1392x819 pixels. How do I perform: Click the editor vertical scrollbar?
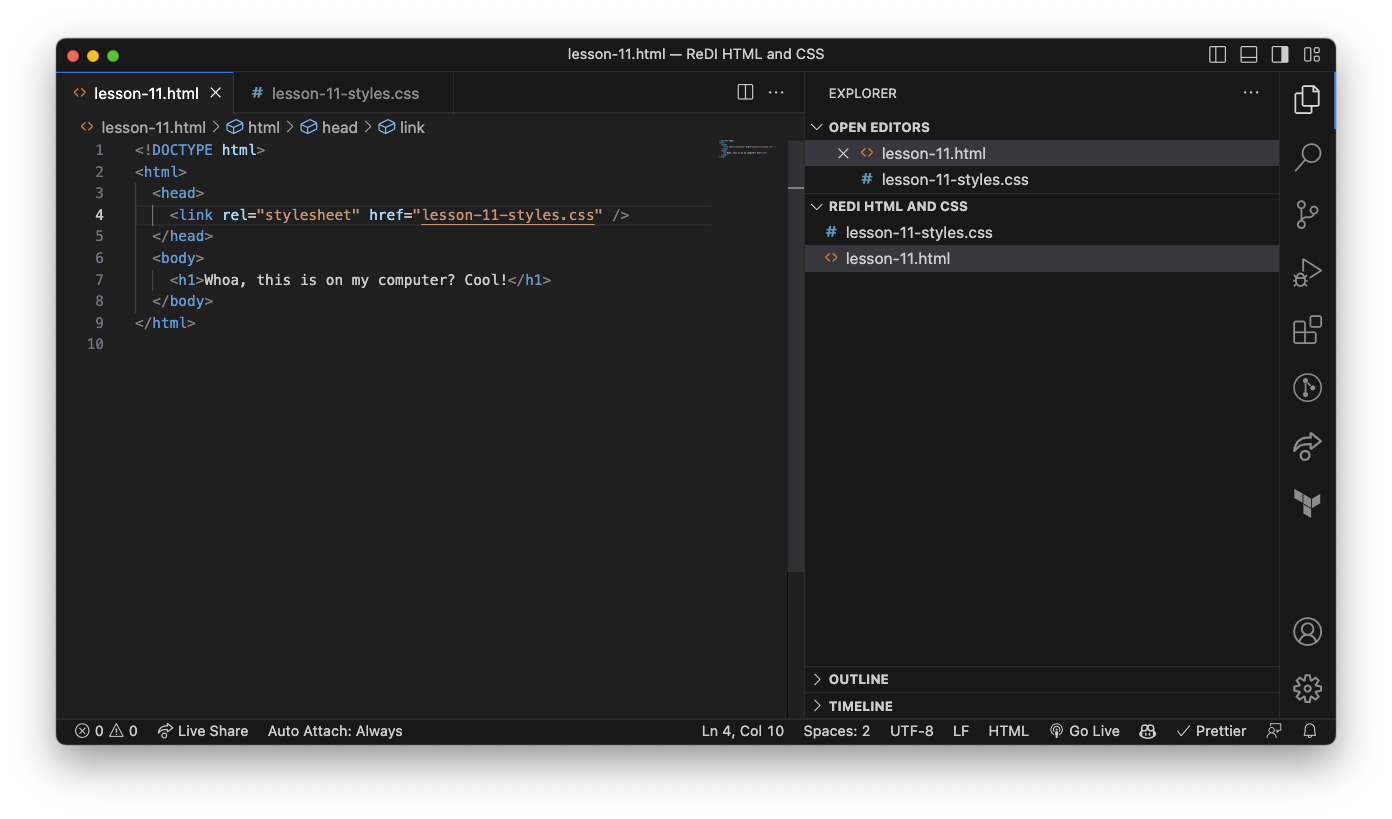[796, 355]
